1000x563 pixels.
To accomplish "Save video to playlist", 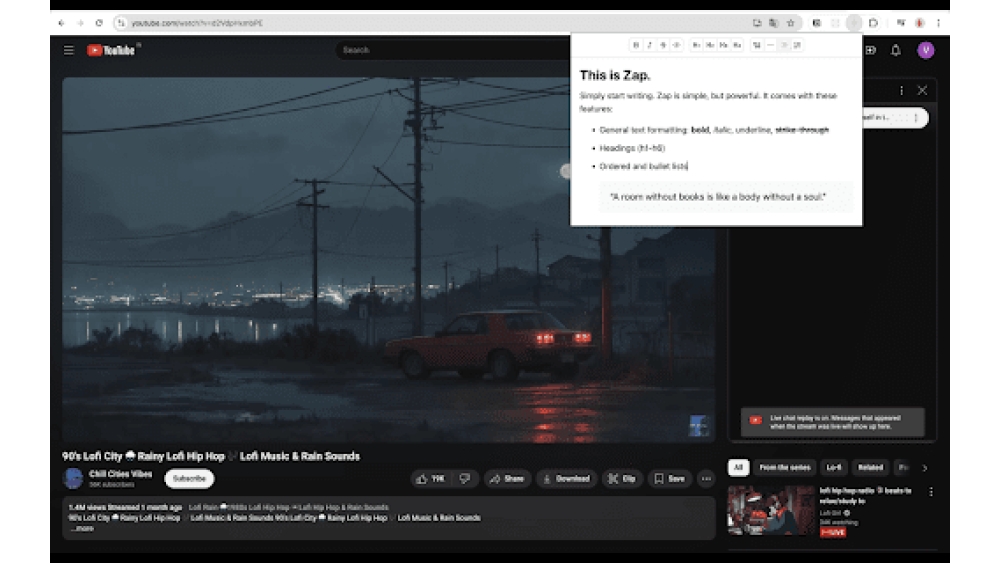I will click(x=670, y=479).
